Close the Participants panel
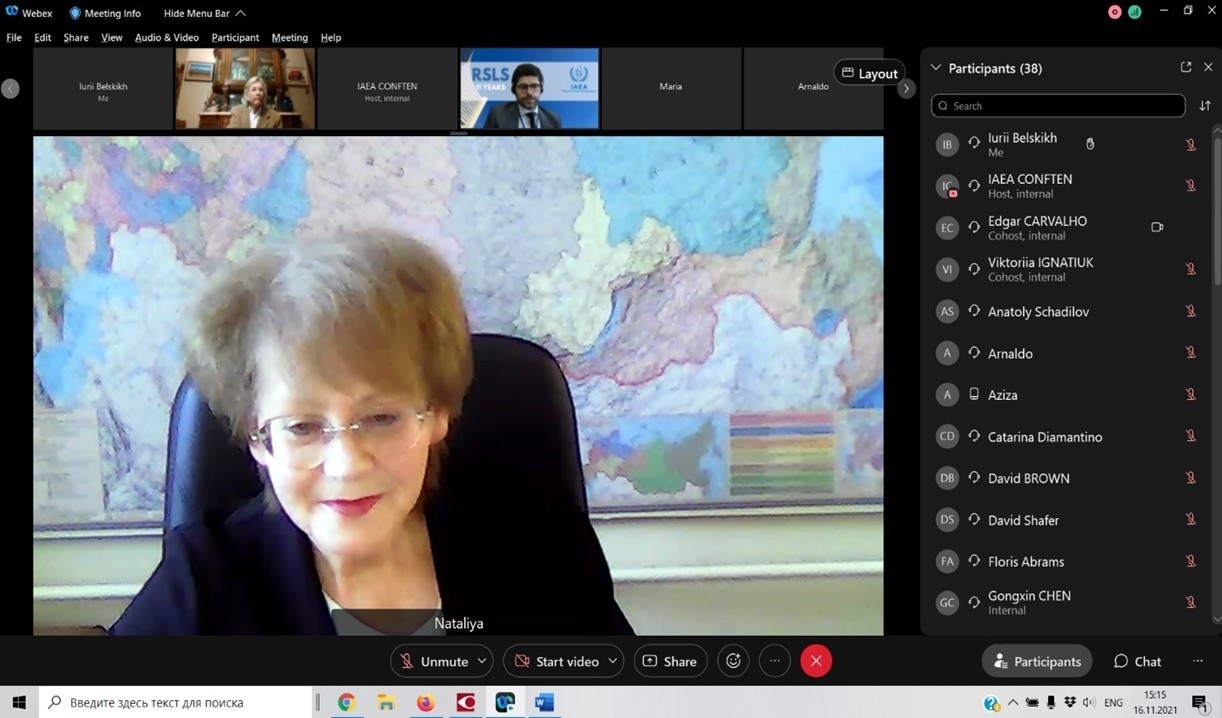The width and height of the screenshot is (1222, 718). pyautogui.click(x=1208, y=68)
